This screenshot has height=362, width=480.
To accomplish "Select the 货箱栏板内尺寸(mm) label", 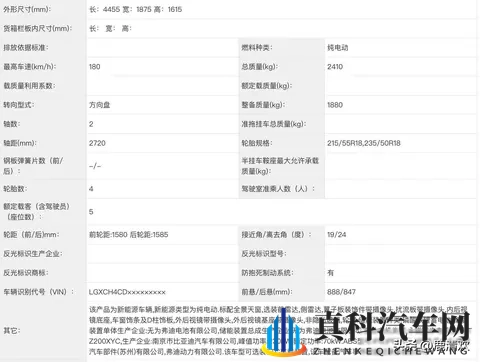I will [x=38, y=28].
